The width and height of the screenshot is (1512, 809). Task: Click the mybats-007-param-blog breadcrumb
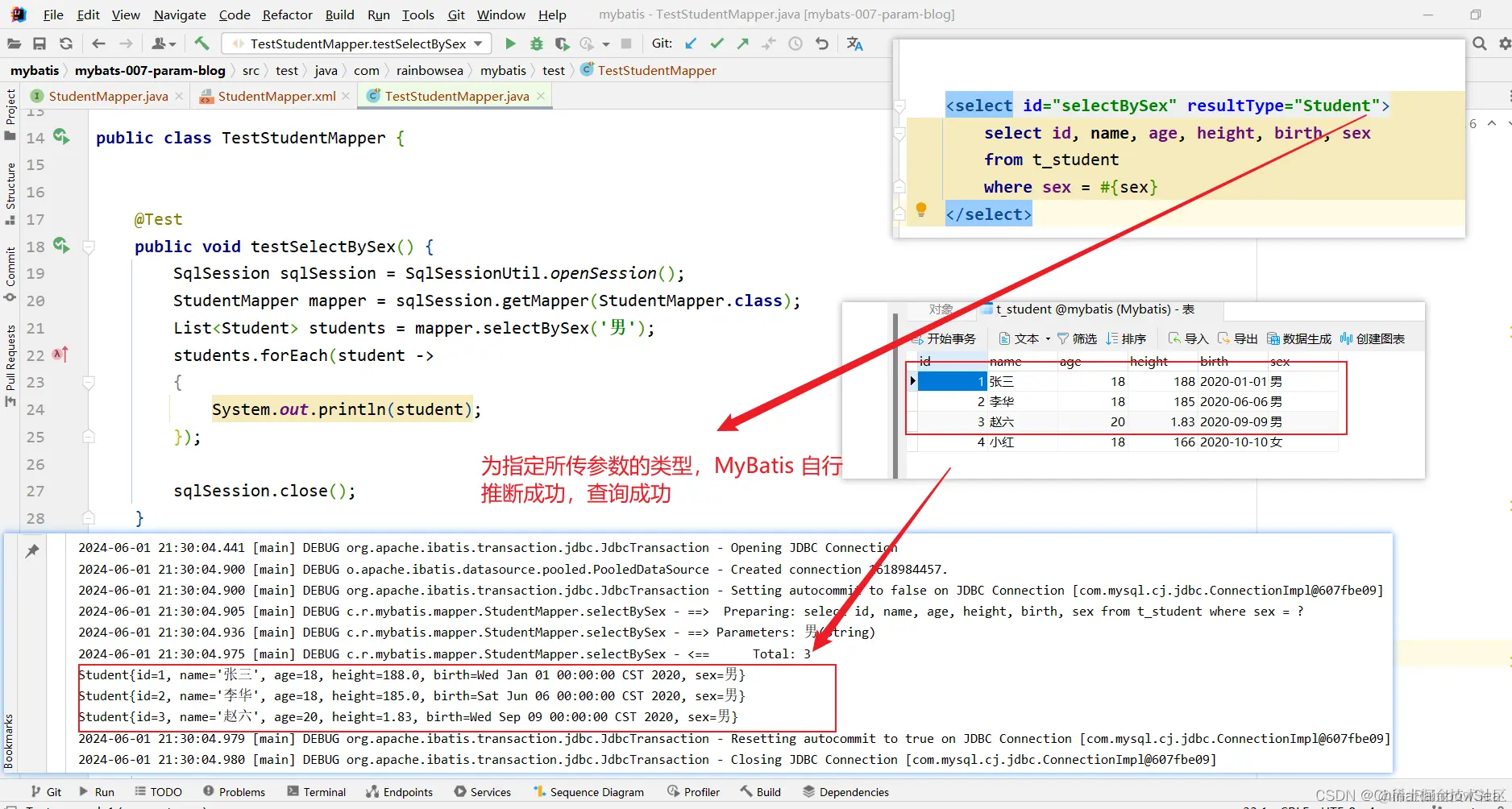150,70
